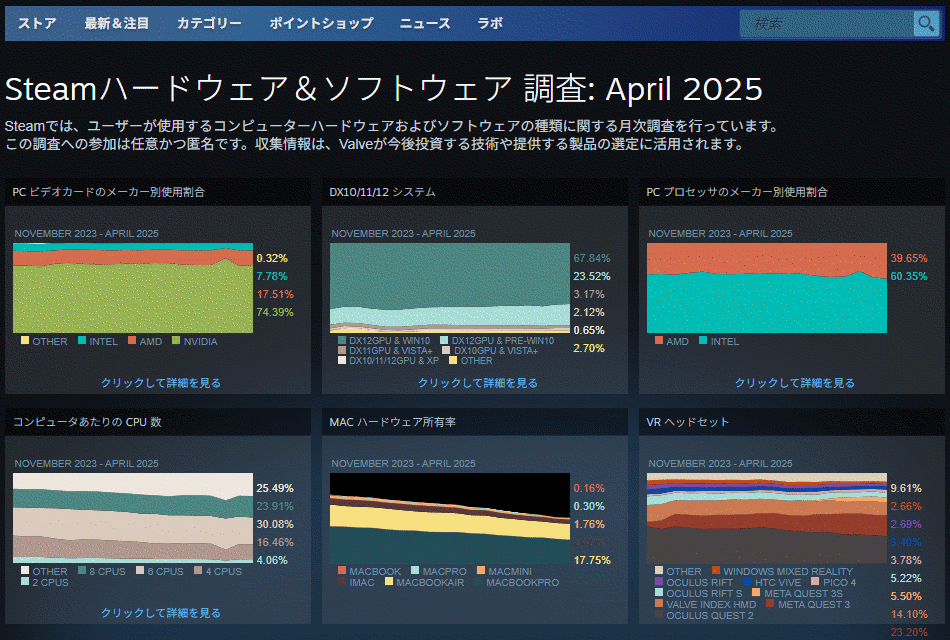Click the 2 CPUS legend swatch

click(x=25, y=581)
